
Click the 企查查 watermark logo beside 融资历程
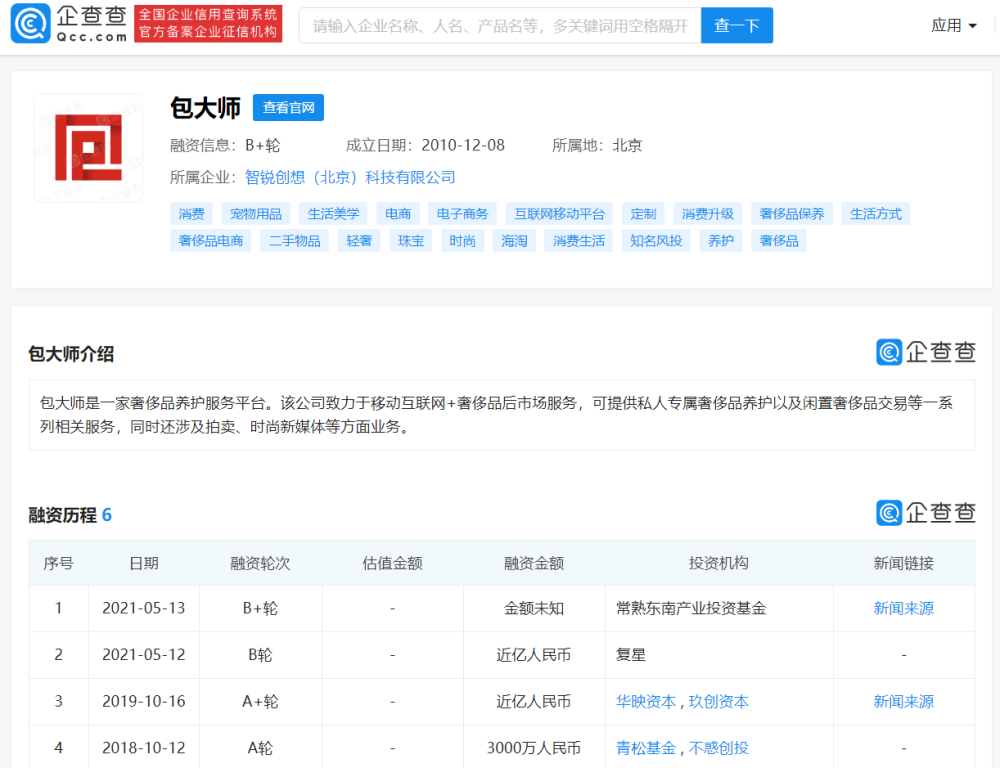tap(925, 513)
